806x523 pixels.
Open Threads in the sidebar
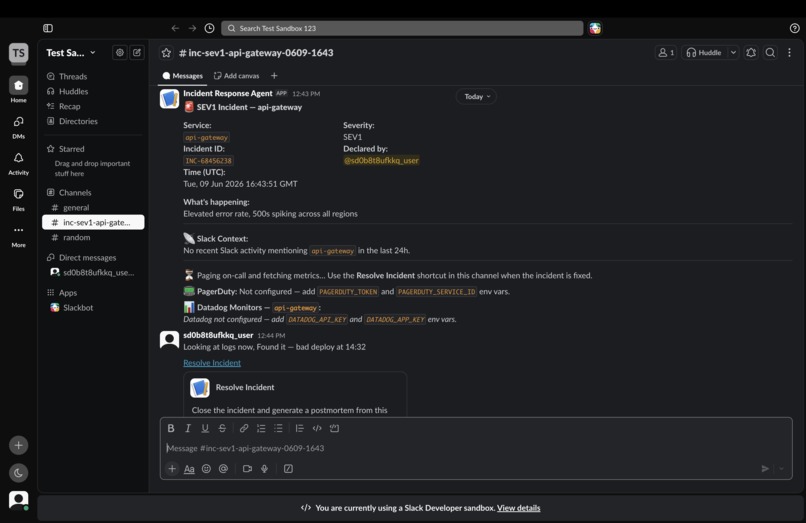click(x=73, y=76)
